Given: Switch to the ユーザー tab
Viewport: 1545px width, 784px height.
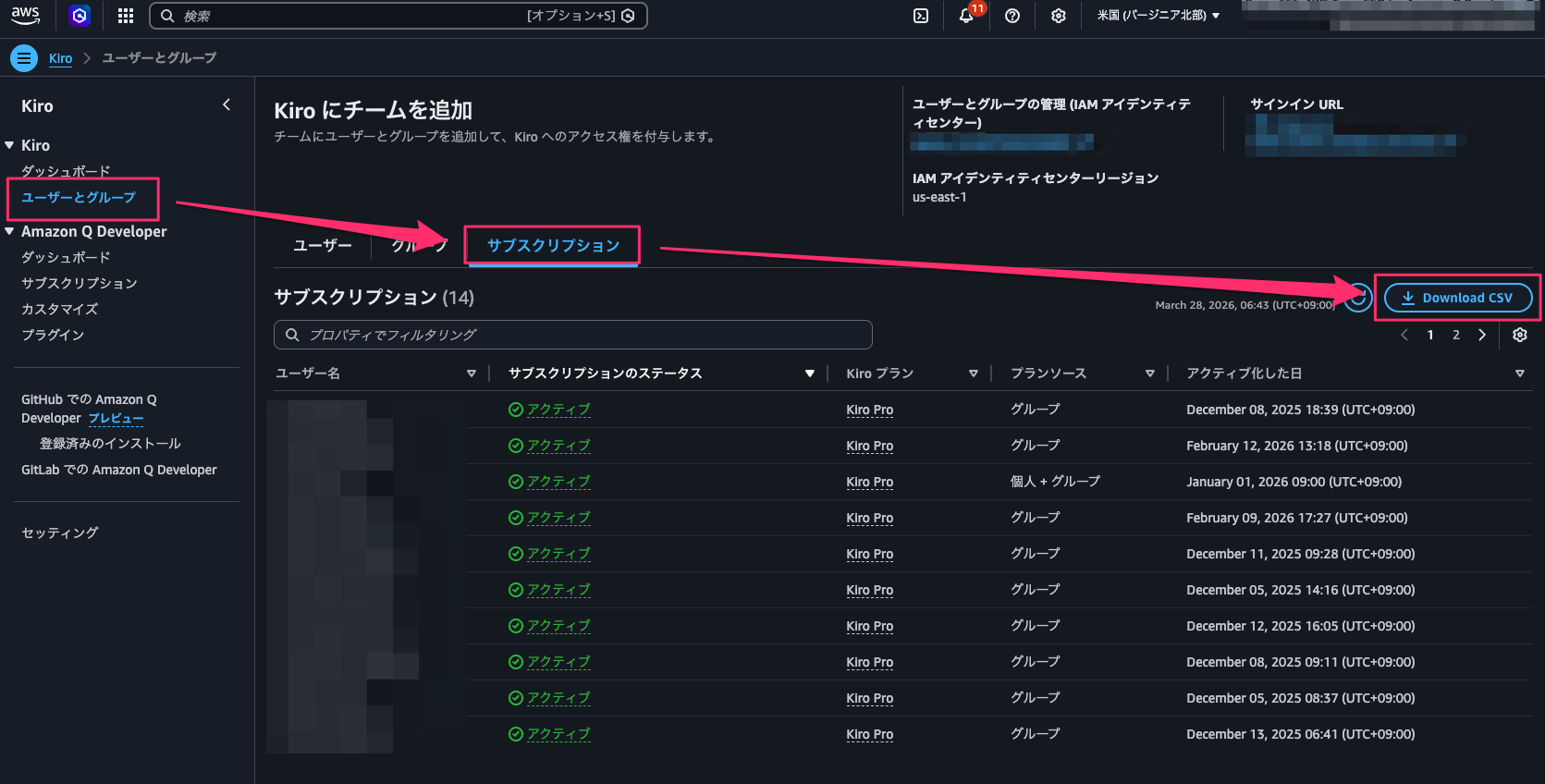Looking at the screenshot, I should point(323,245).
